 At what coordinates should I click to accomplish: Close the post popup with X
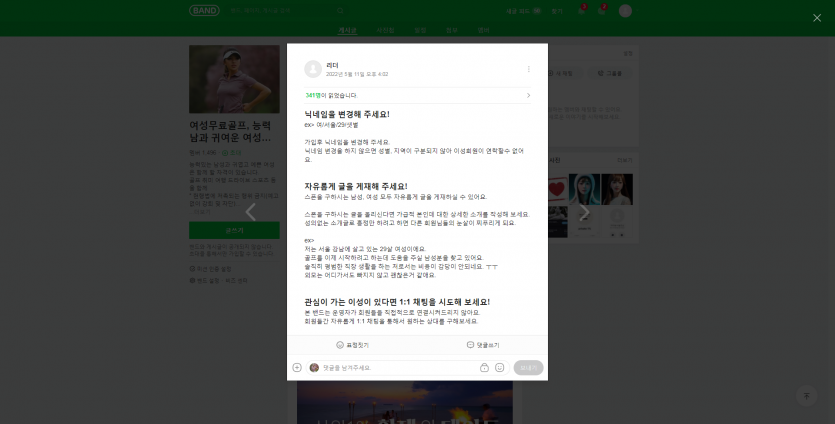816,17
